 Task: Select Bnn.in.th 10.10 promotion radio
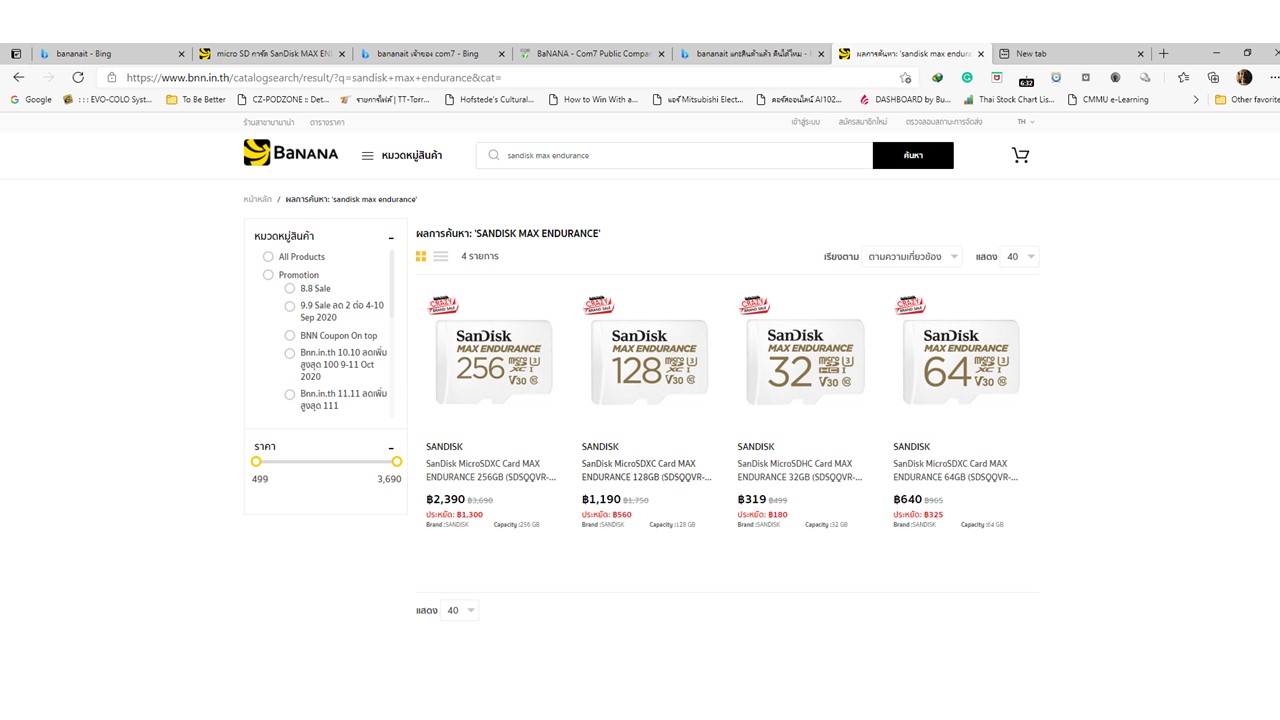tap(290, 353)
